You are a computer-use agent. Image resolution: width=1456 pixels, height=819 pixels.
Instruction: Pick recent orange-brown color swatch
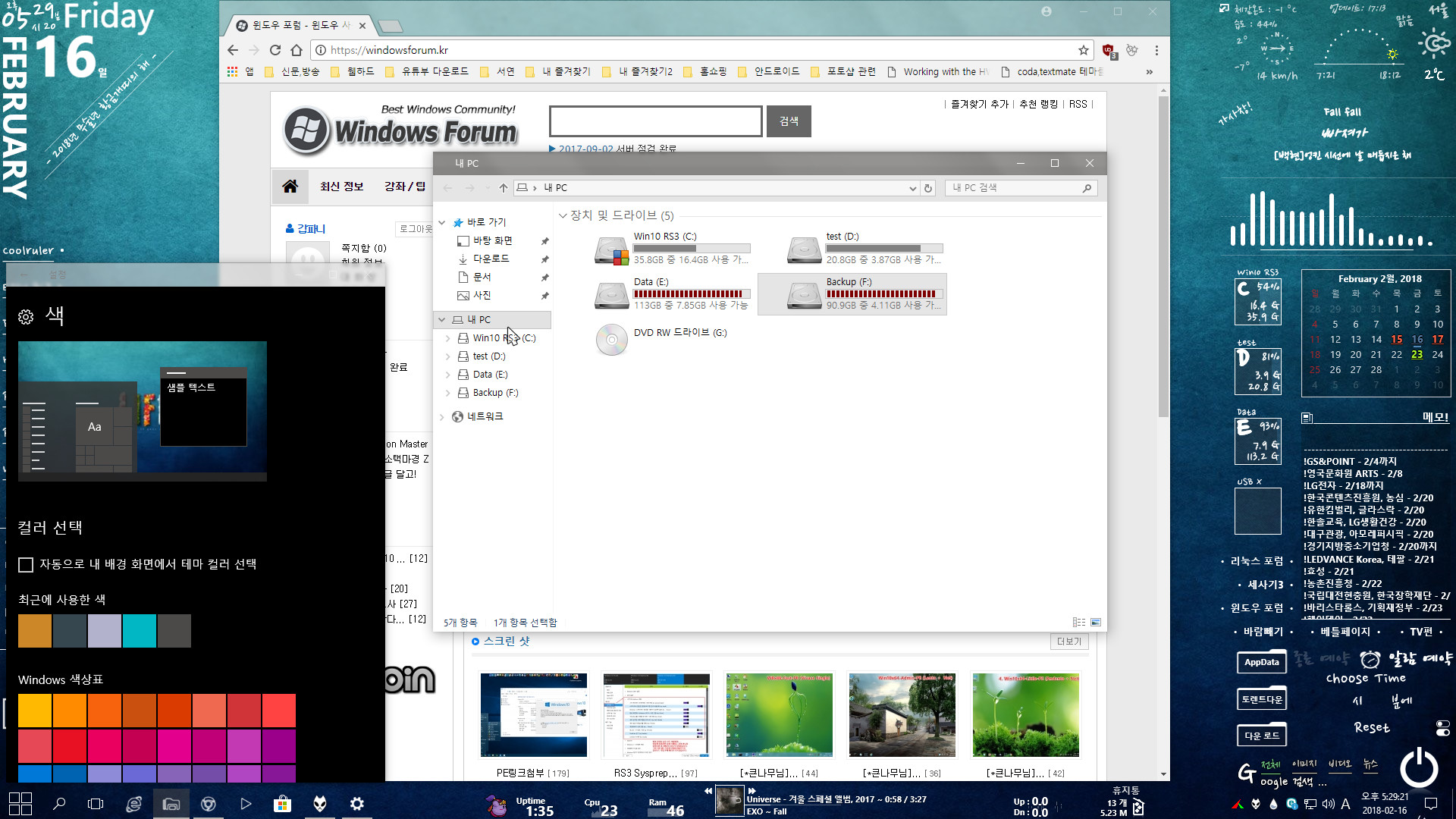coord(35,631)
